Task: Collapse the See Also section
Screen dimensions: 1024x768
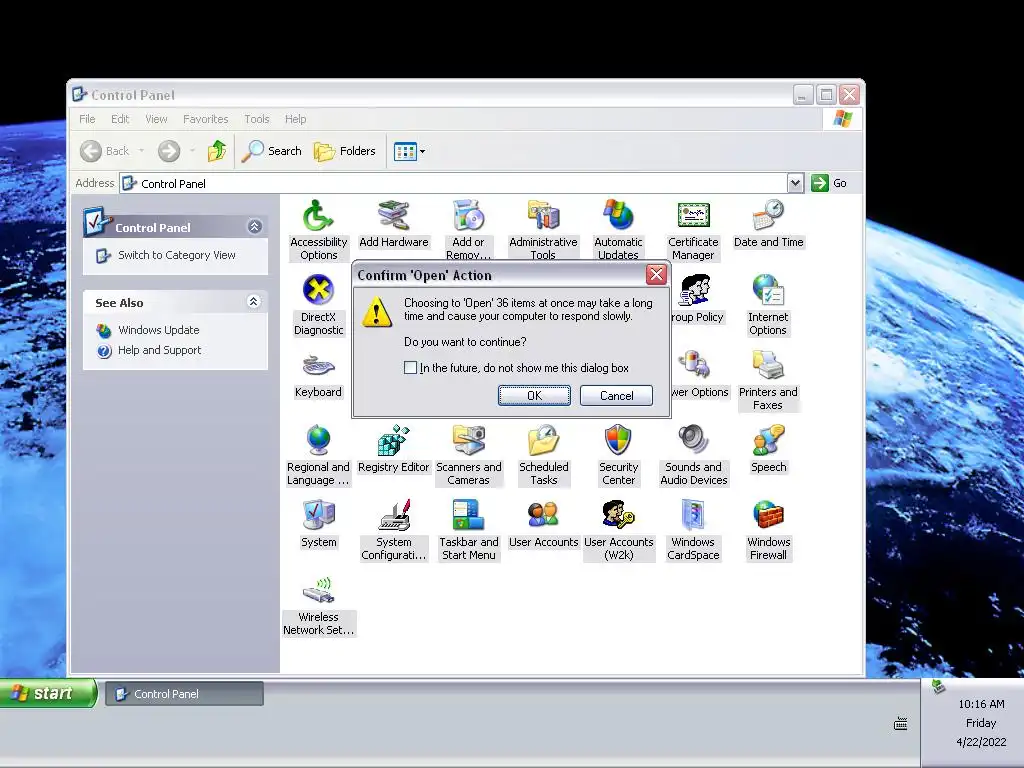Action: click(x=253, y=302)
